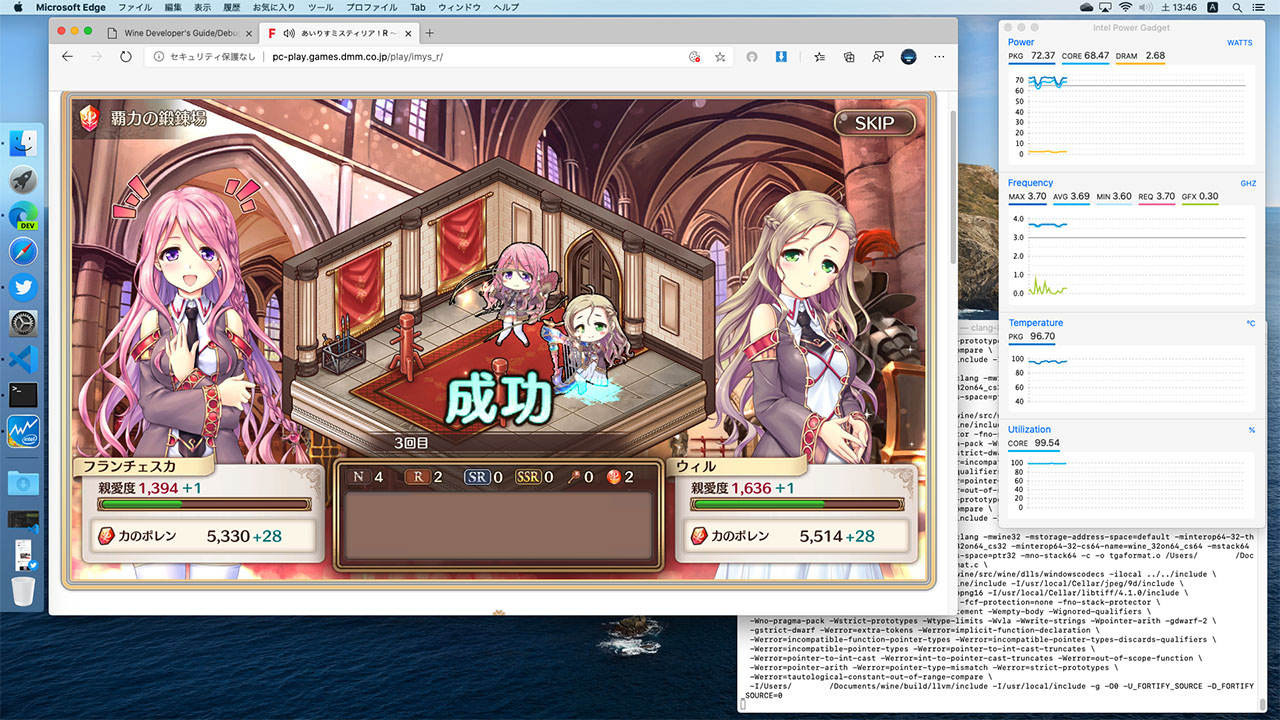Viewport: 1280px width, 720px height.
Task: Mute the audio icon on game tab
Action: (289, 33)
